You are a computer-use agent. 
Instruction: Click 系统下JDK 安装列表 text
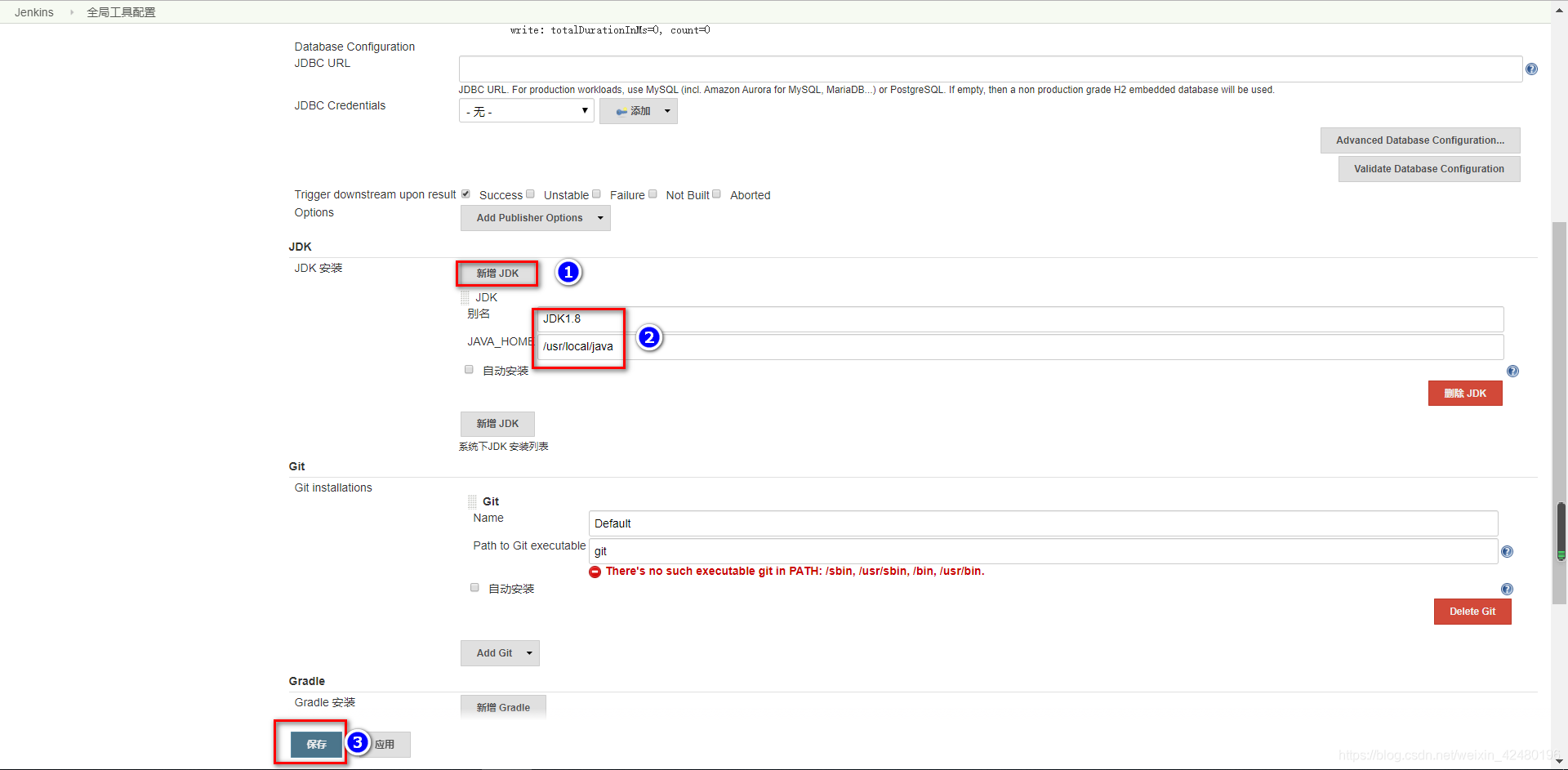point(503,447)
